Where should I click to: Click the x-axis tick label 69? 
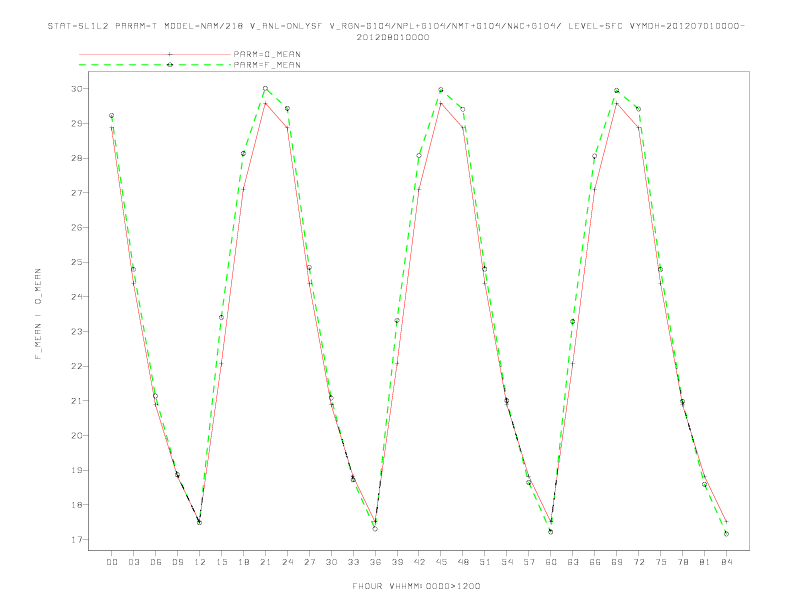pos(617,562)
